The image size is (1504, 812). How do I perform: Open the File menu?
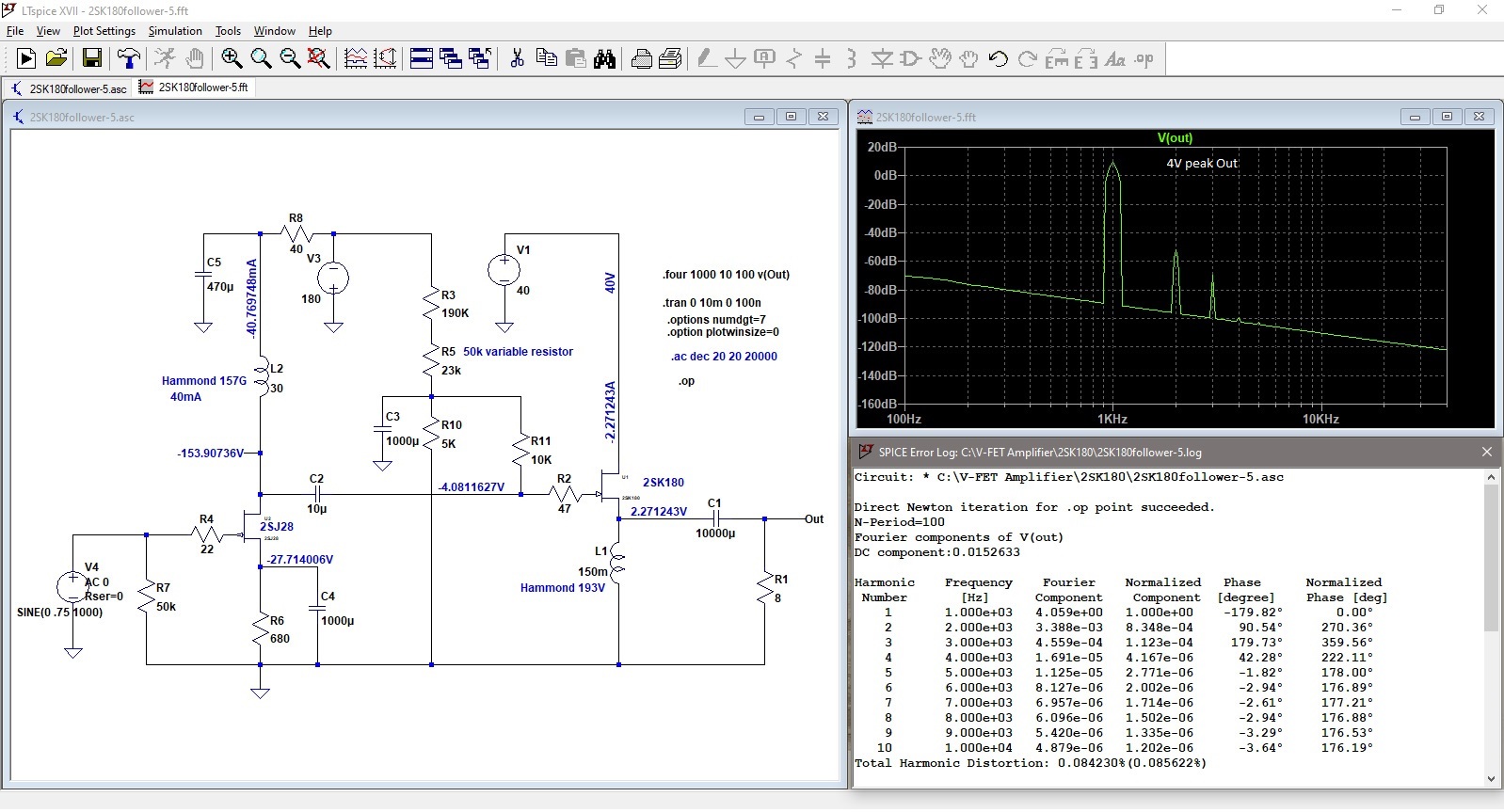click(15, 31)
